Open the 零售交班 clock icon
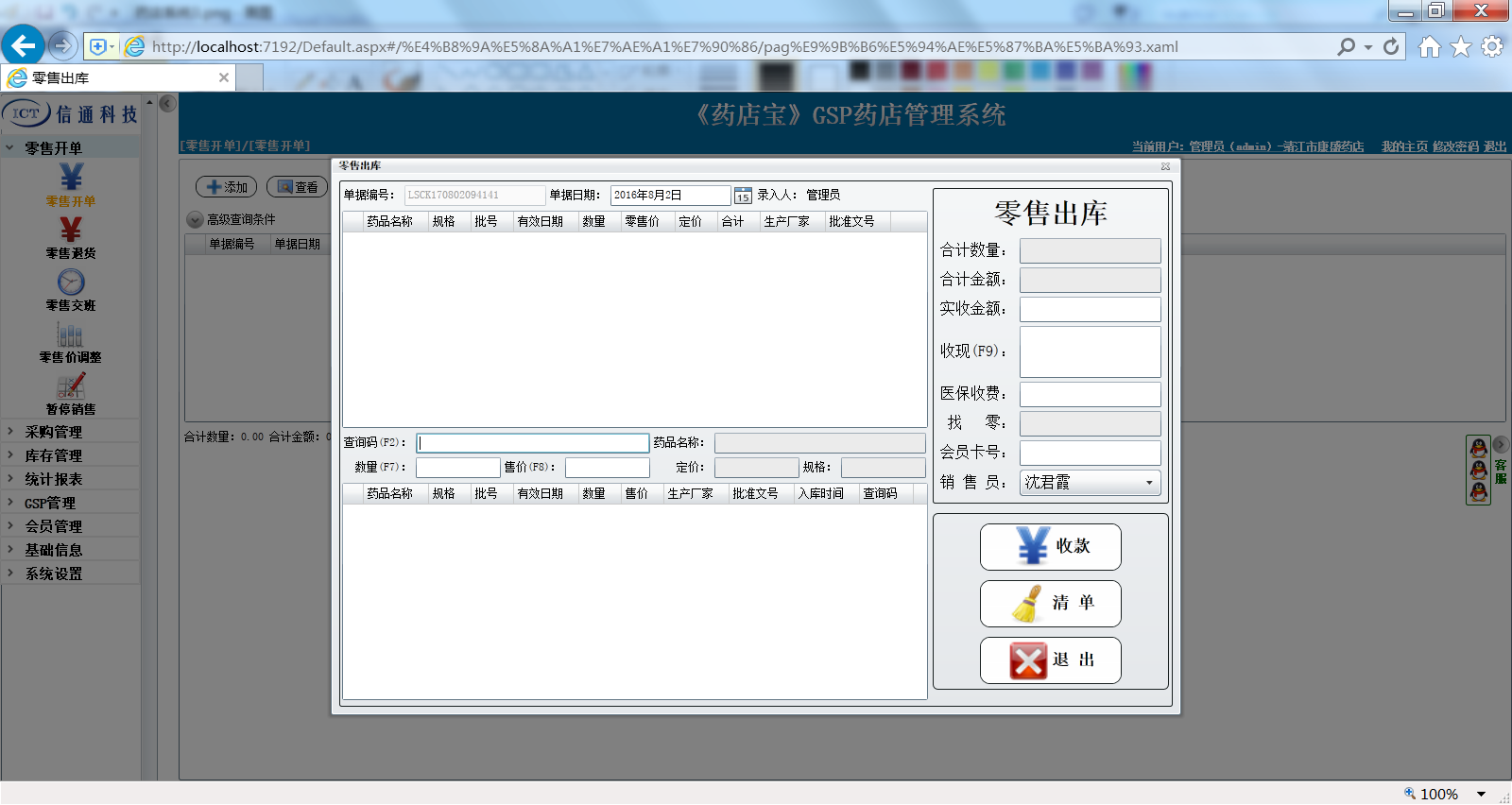This screenshot has width=1512, height=805. point(71,283)
